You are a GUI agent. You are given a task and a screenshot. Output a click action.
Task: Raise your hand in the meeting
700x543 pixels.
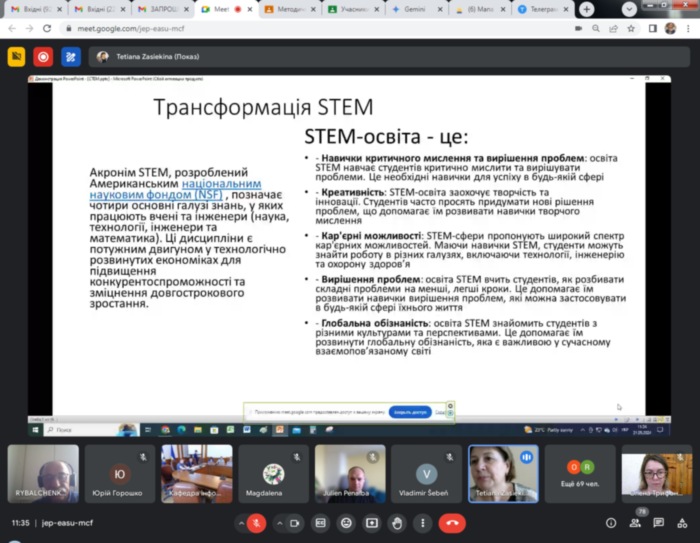click(x=398, y=522)
